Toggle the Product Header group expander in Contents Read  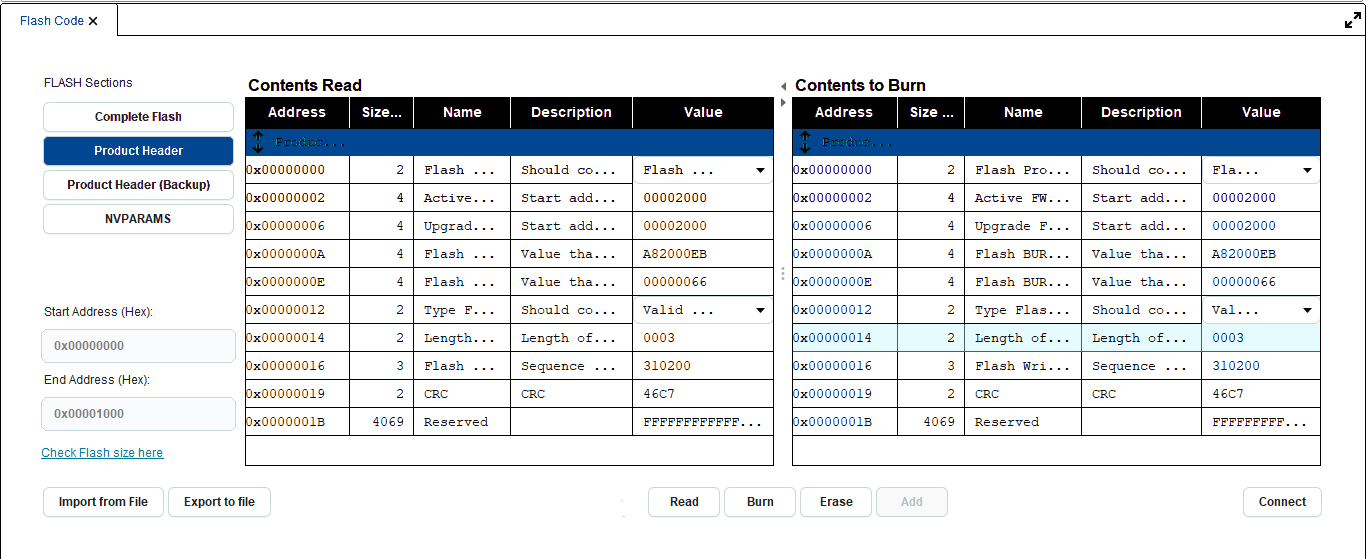point(258,142)
